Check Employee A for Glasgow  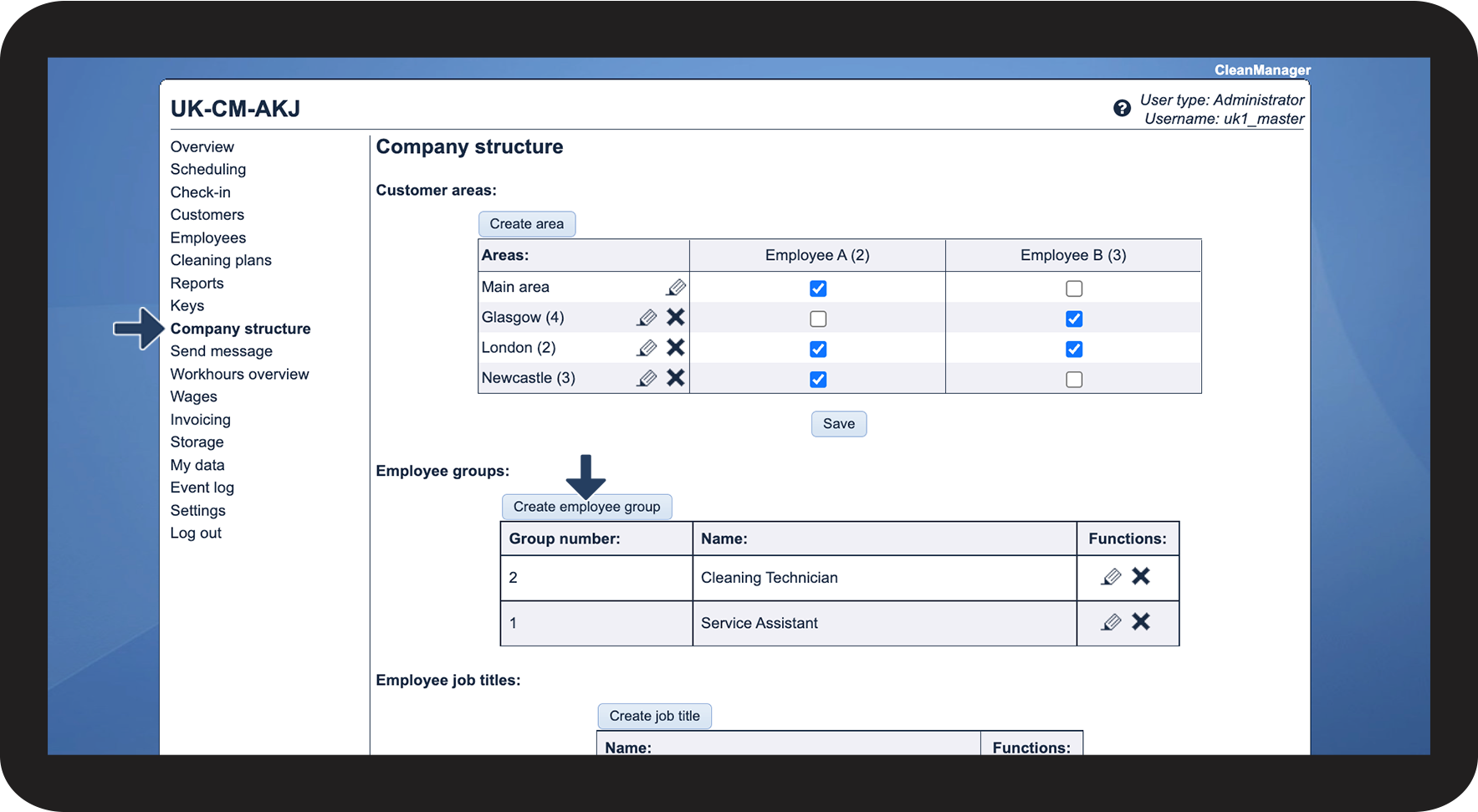click(818, 319)
